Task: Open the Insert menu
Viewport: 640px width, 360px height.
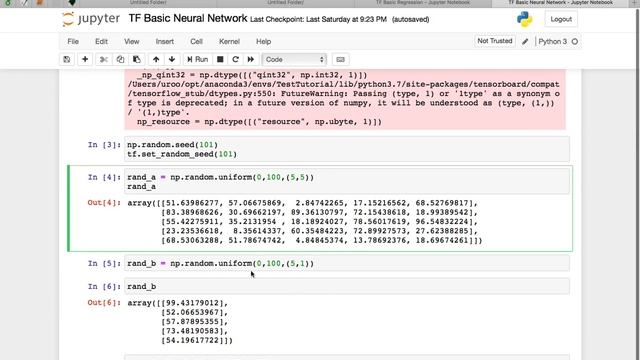Action: click(164, 42)
